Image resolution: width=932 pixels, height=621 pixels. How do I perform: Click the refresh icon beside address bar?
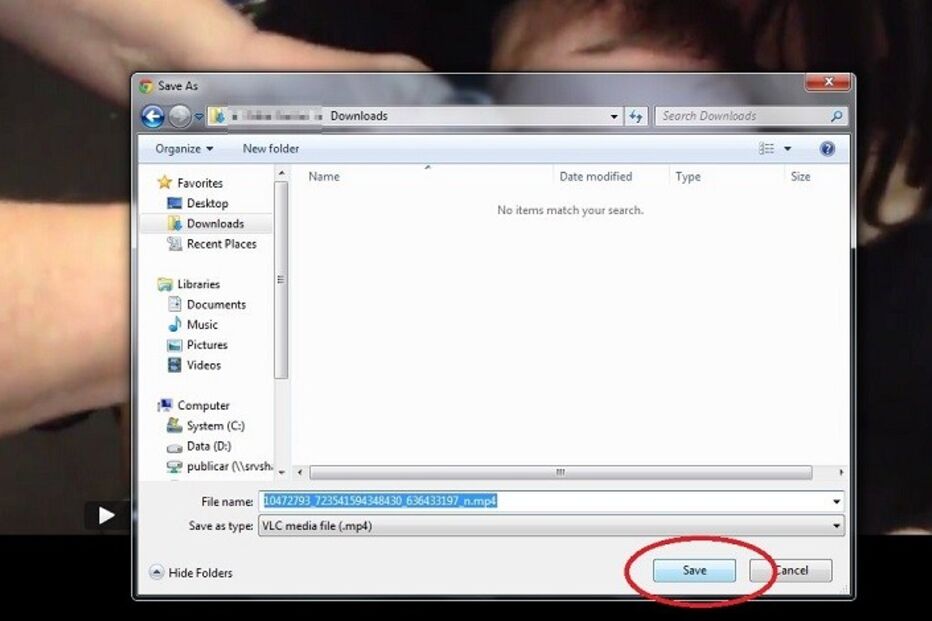636,117
